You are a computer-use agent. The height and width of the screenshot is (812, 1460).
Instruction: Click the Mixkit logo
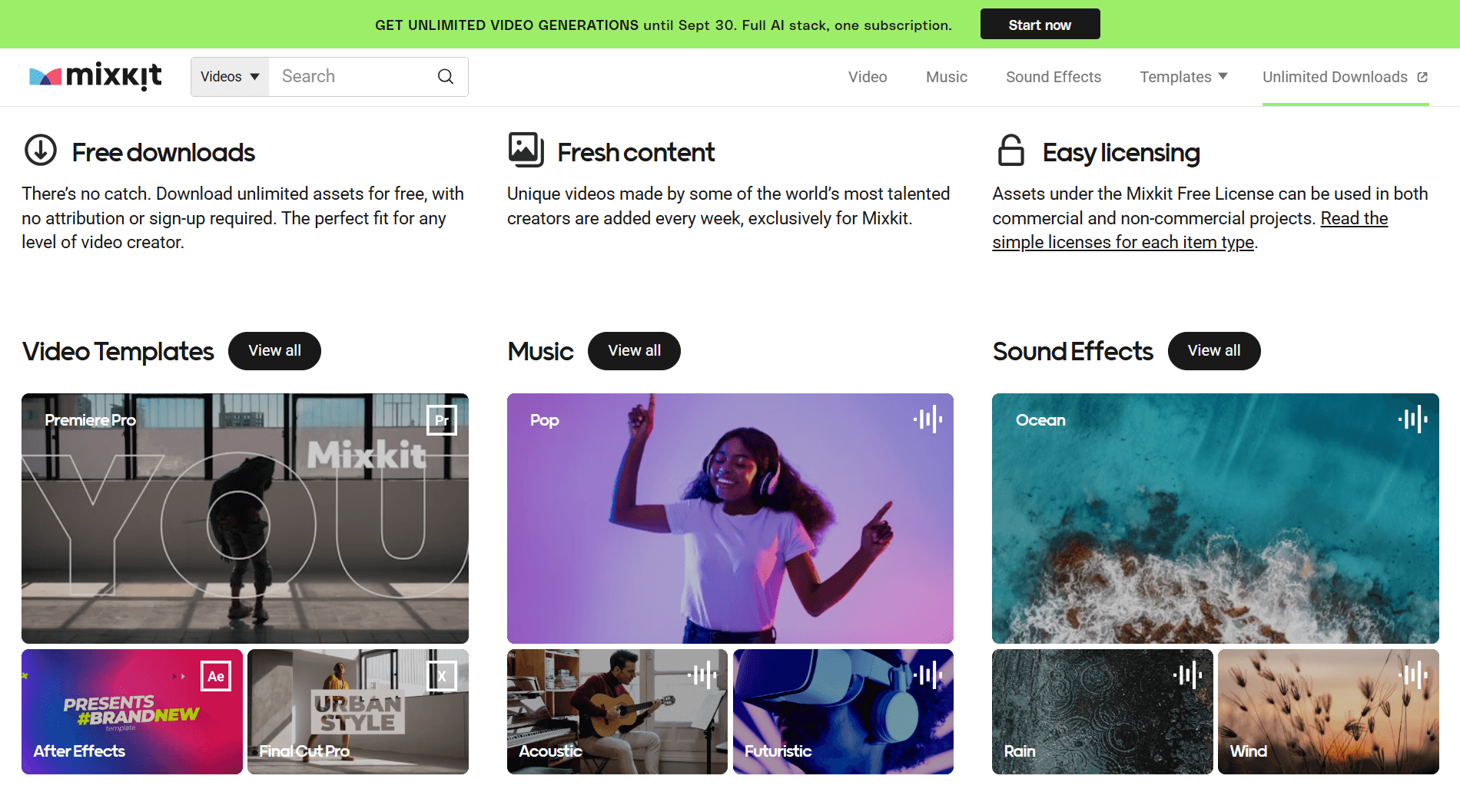(x=95, y=76)
